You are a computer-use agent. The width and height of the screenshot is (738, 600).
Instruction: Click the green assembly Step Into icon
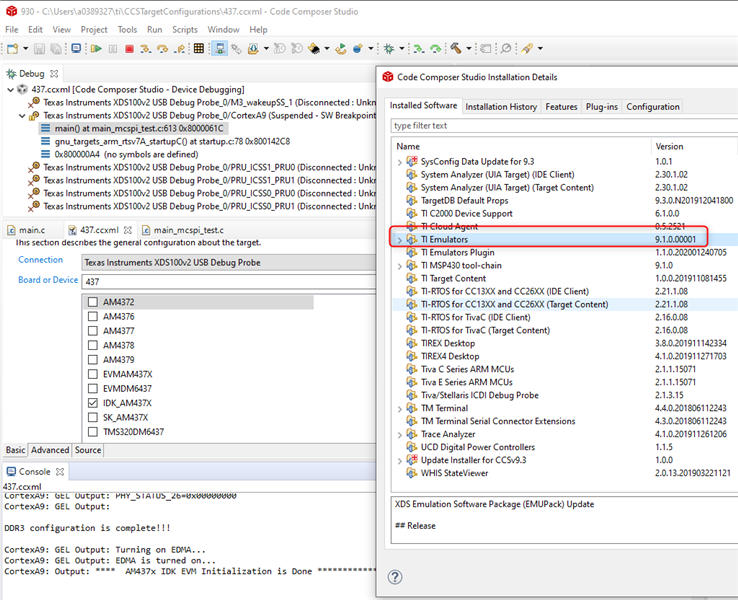[x=418, y=48]
